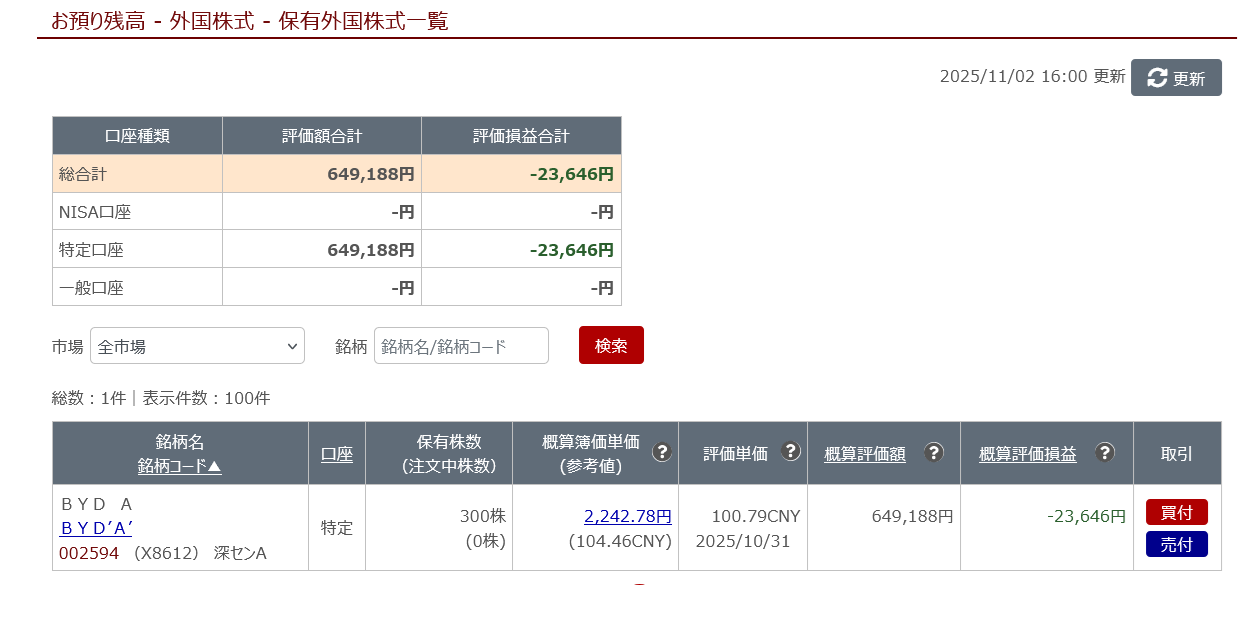Open the BYD'A' stock link
The width and height of the screenshot is (1260, 626).
click(x=96, y=529)
